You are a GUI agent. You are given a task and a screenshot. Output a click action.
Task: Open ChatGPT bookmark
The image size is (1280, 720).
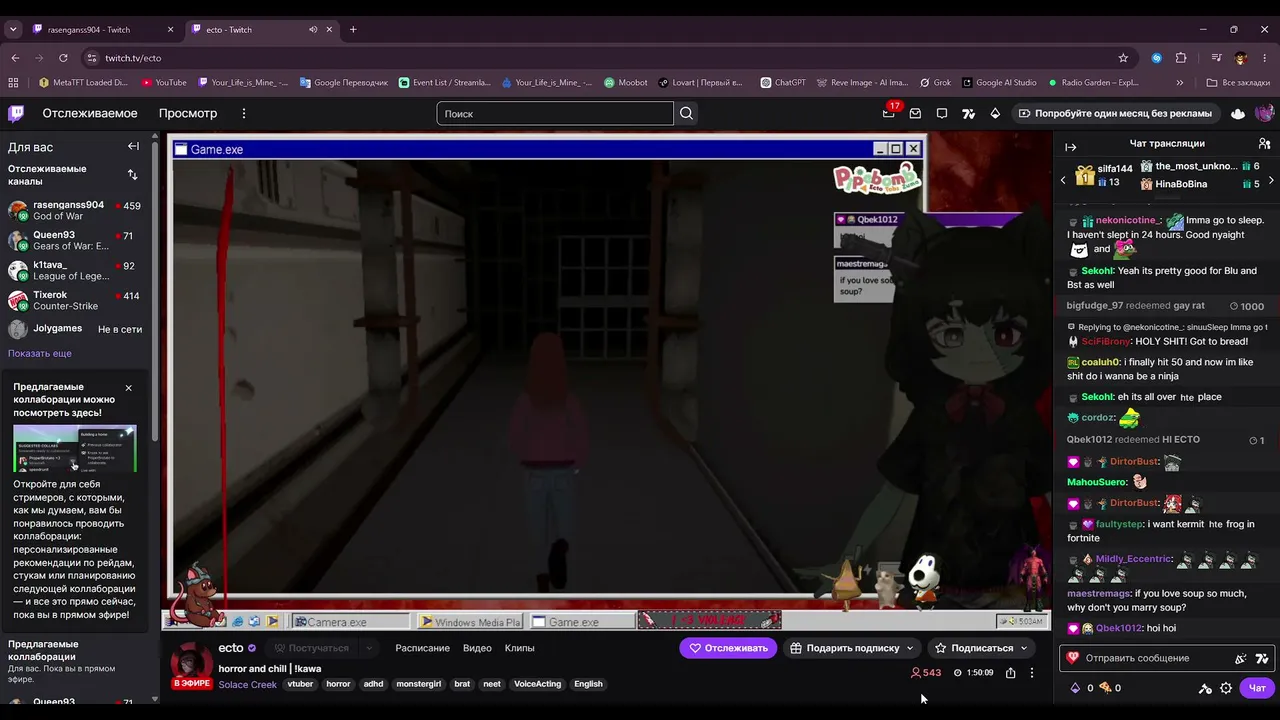(x=783, y=83)
